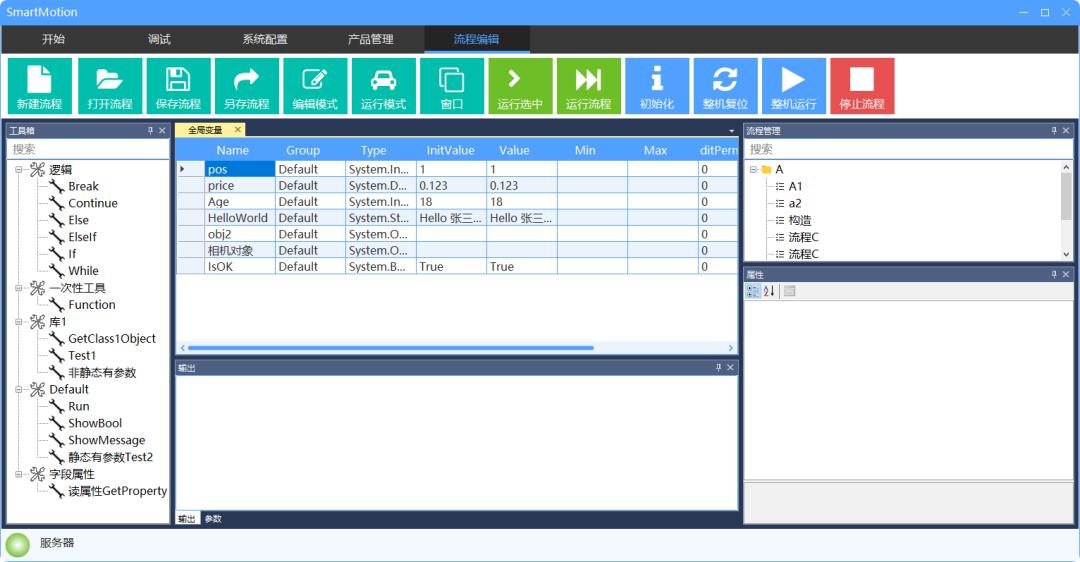Select flow A1 in 流程管理
The height and width of the screenshot is (562, 1080).
795,187
